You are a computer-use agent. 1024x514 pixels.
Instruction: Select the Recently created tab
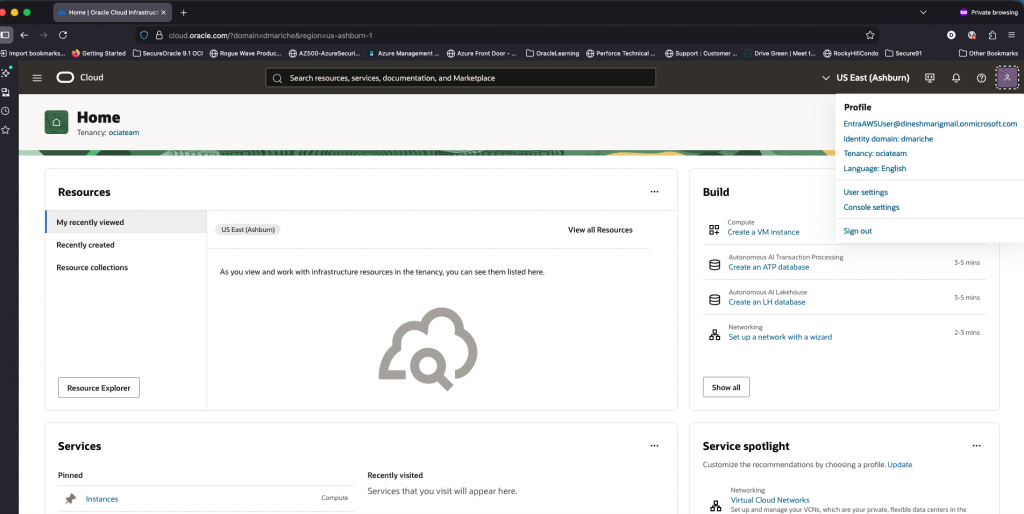[x=85, y=245]
